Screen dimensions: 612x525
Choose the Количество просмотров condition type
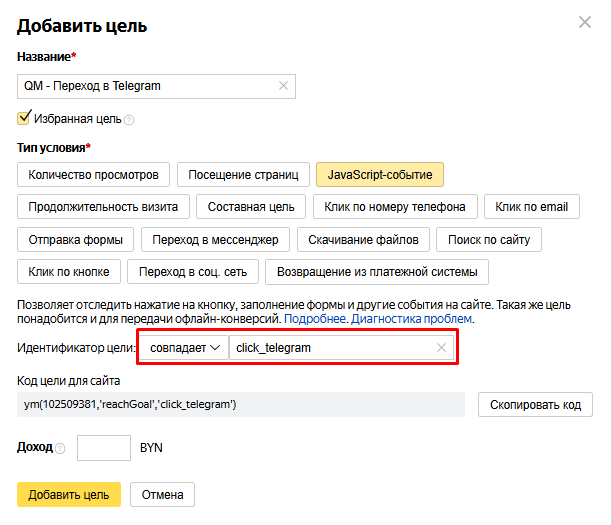coord(93,174)
